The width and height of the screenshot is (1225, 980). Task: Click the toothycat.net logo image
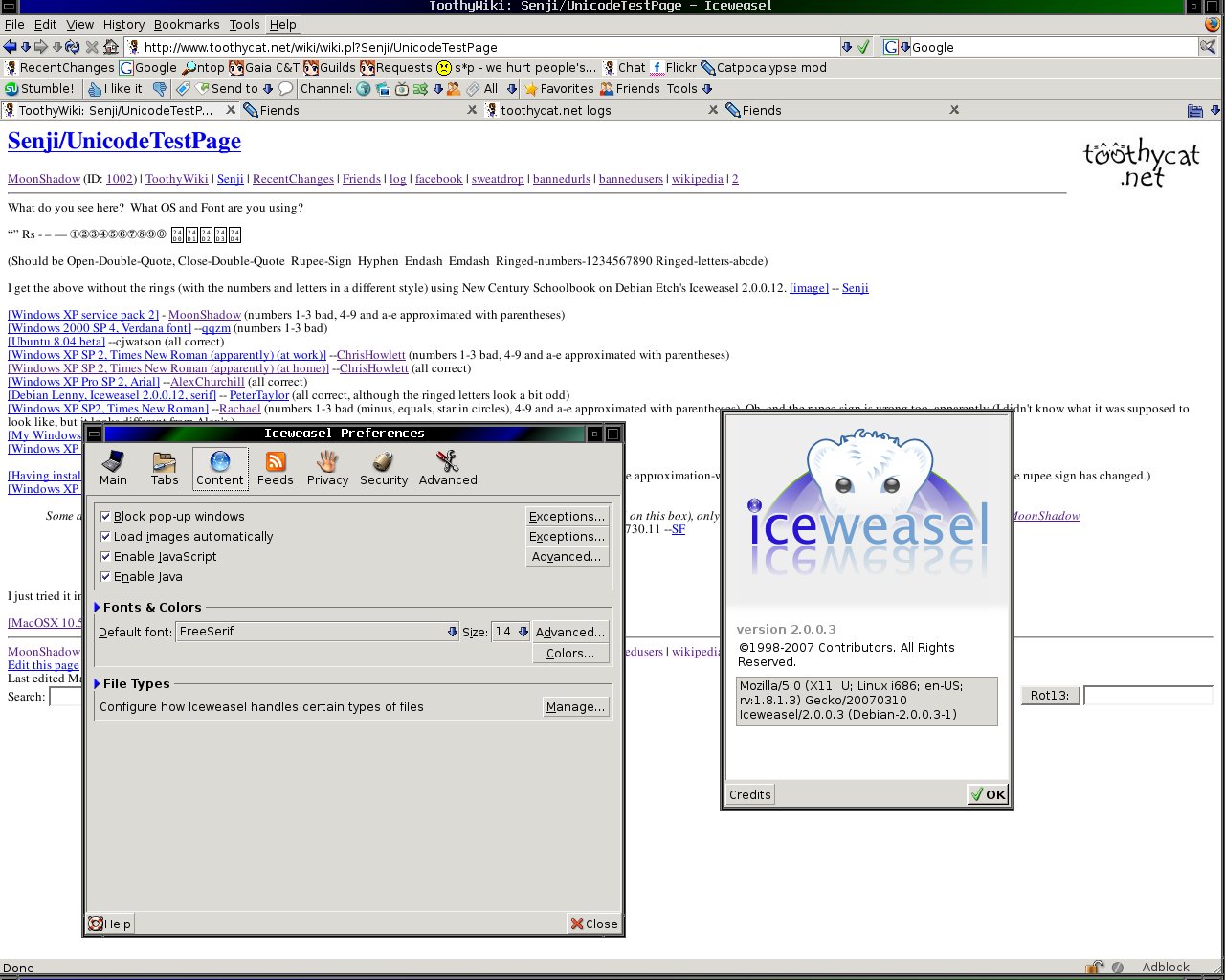(x=1142, y=163)
